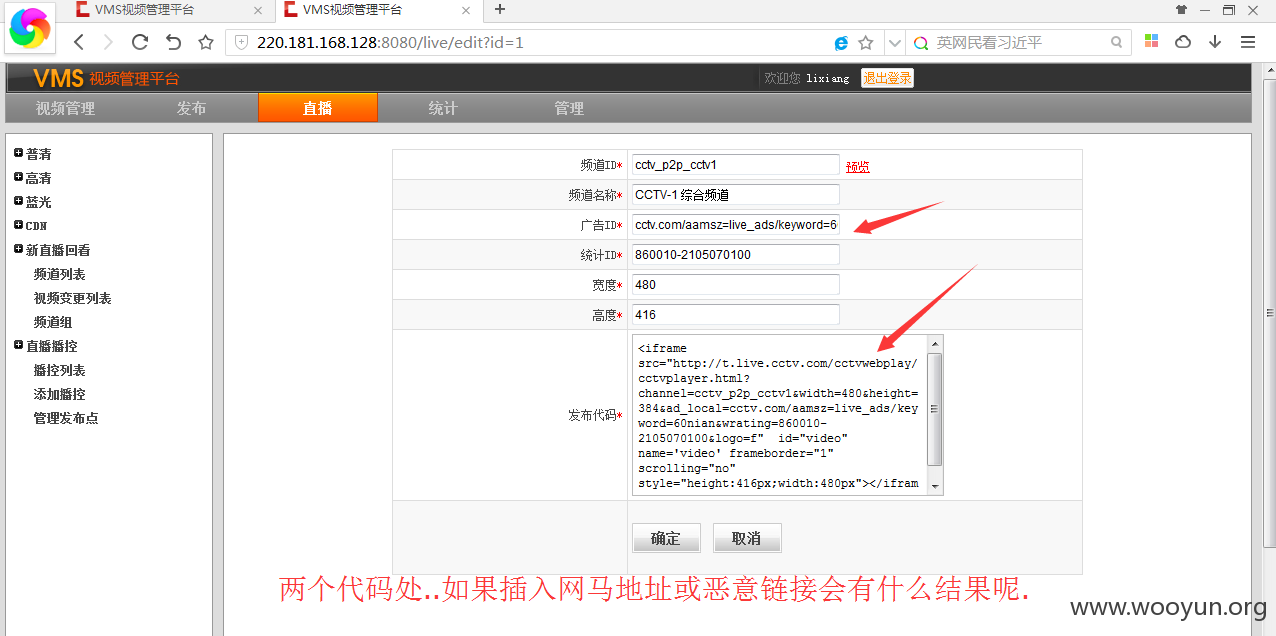Image resolution: width=1276 pixels, height=636 pixels.
Task: Open the 管理 menu tab
Action: (569, 108)
